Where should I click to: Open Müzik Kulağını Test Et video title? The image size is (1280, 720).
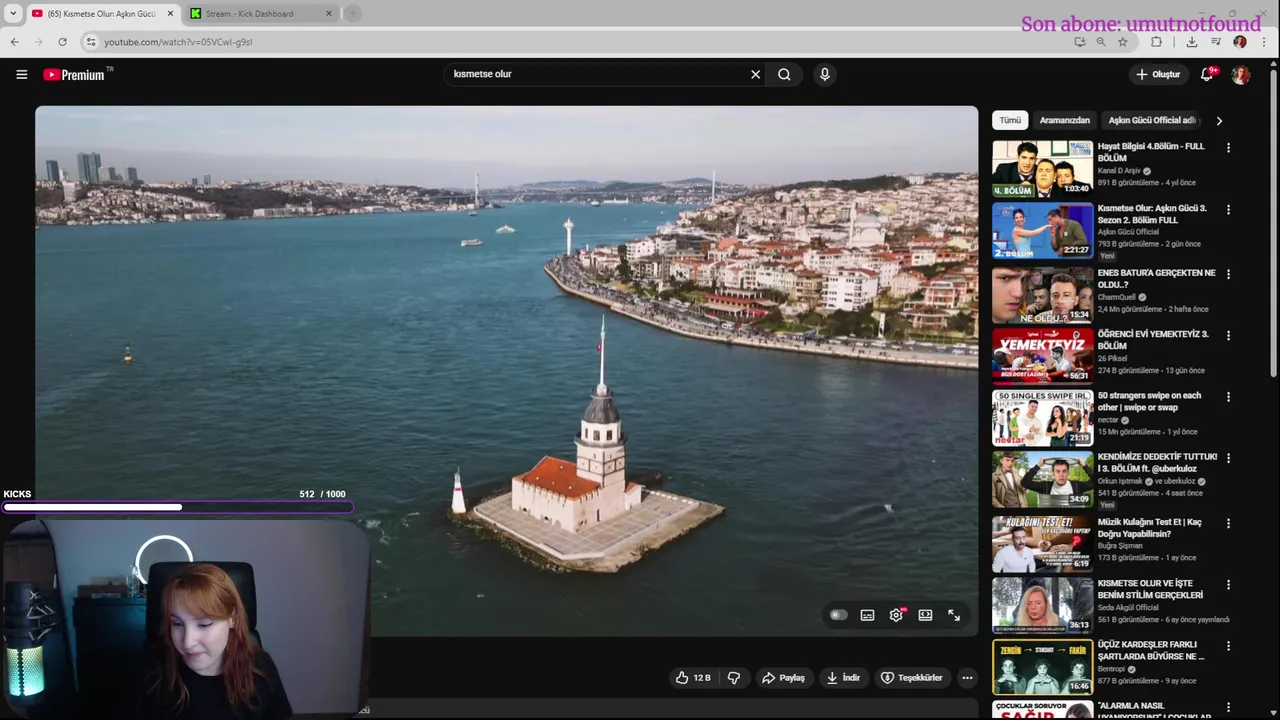click(1150, 527)
